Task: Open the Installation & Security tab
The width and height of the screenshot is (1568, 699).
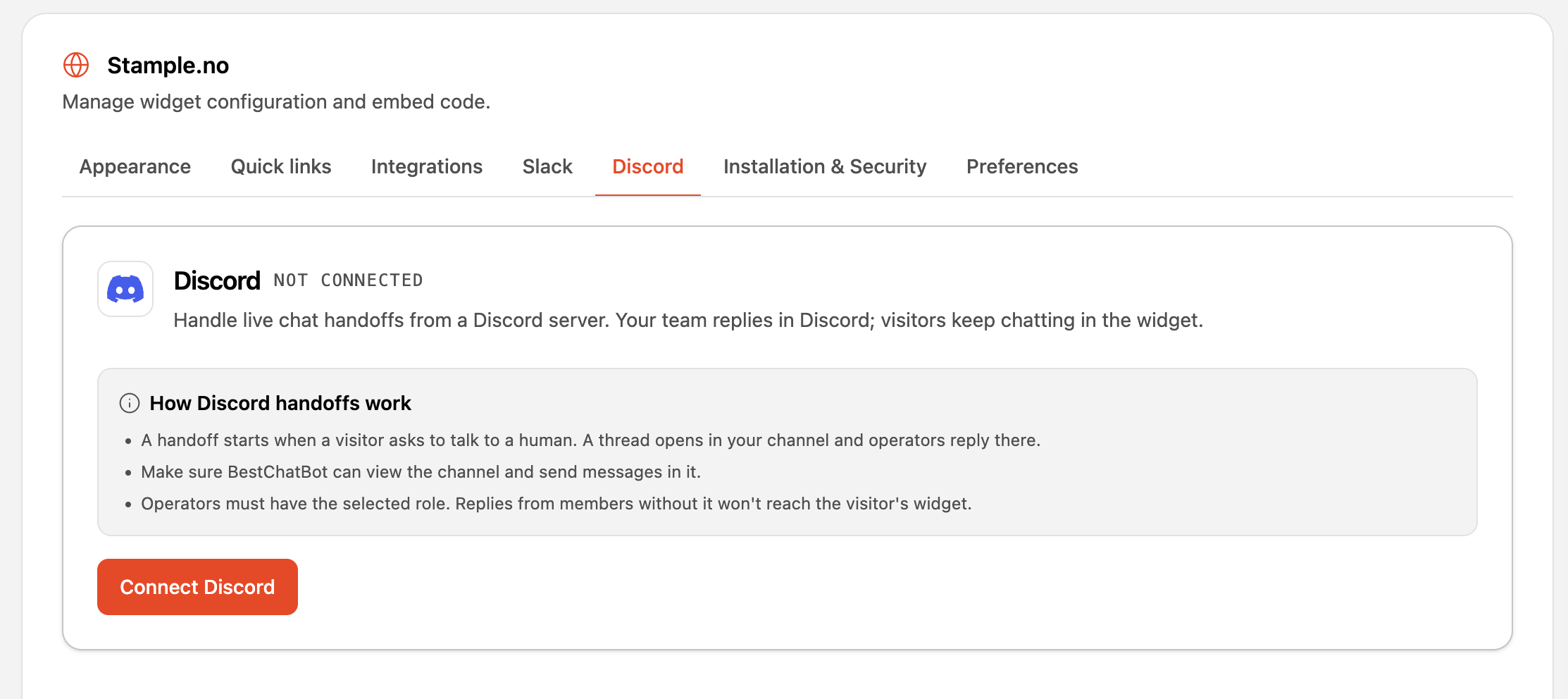Action: point(825,166)
